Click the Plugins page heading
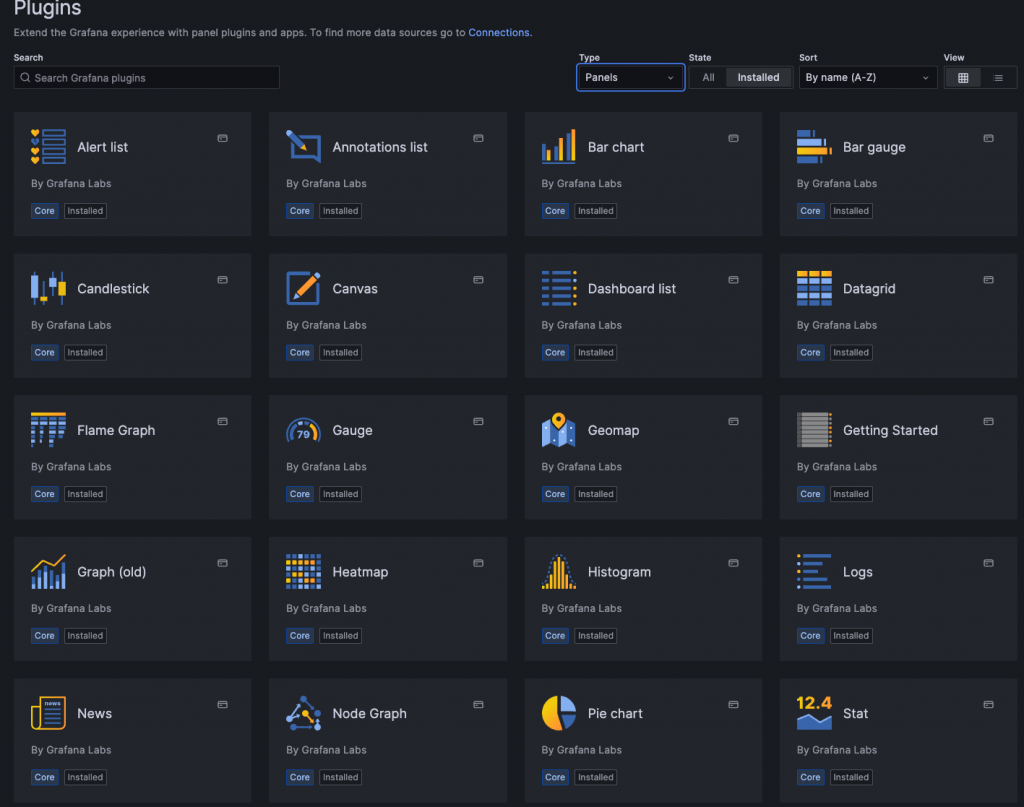Screen dimensions: 1024x807 (48, 8)
